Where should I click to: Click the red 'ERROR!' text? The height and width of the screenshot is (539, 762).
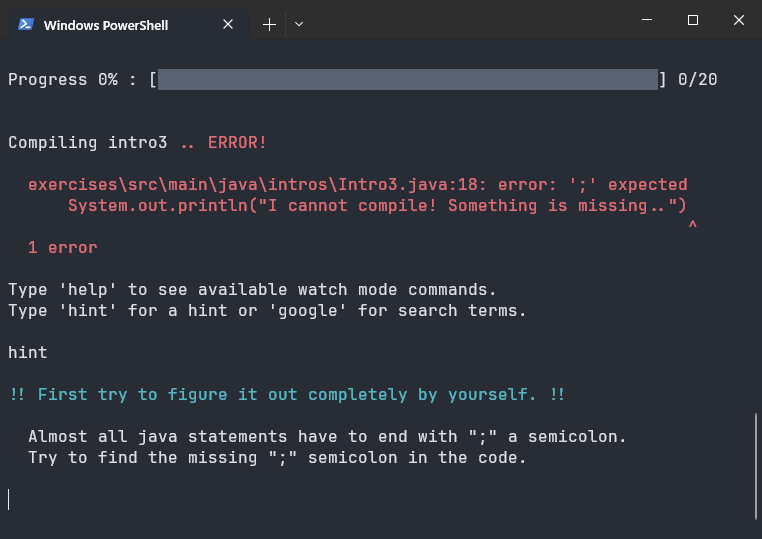pyautogui.click(x=237, y=143)
